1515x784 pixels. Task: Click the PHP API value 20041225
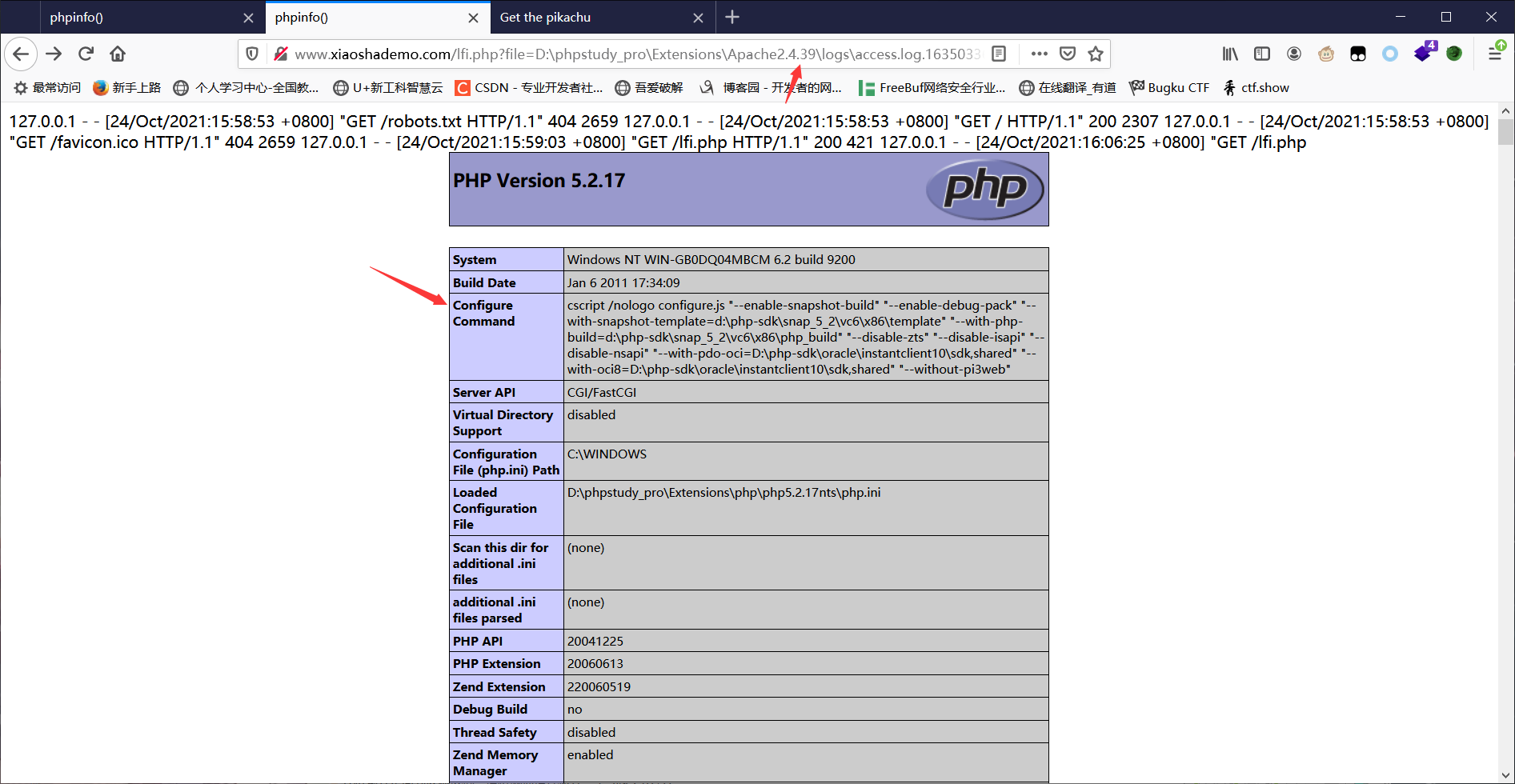[595, 641]
